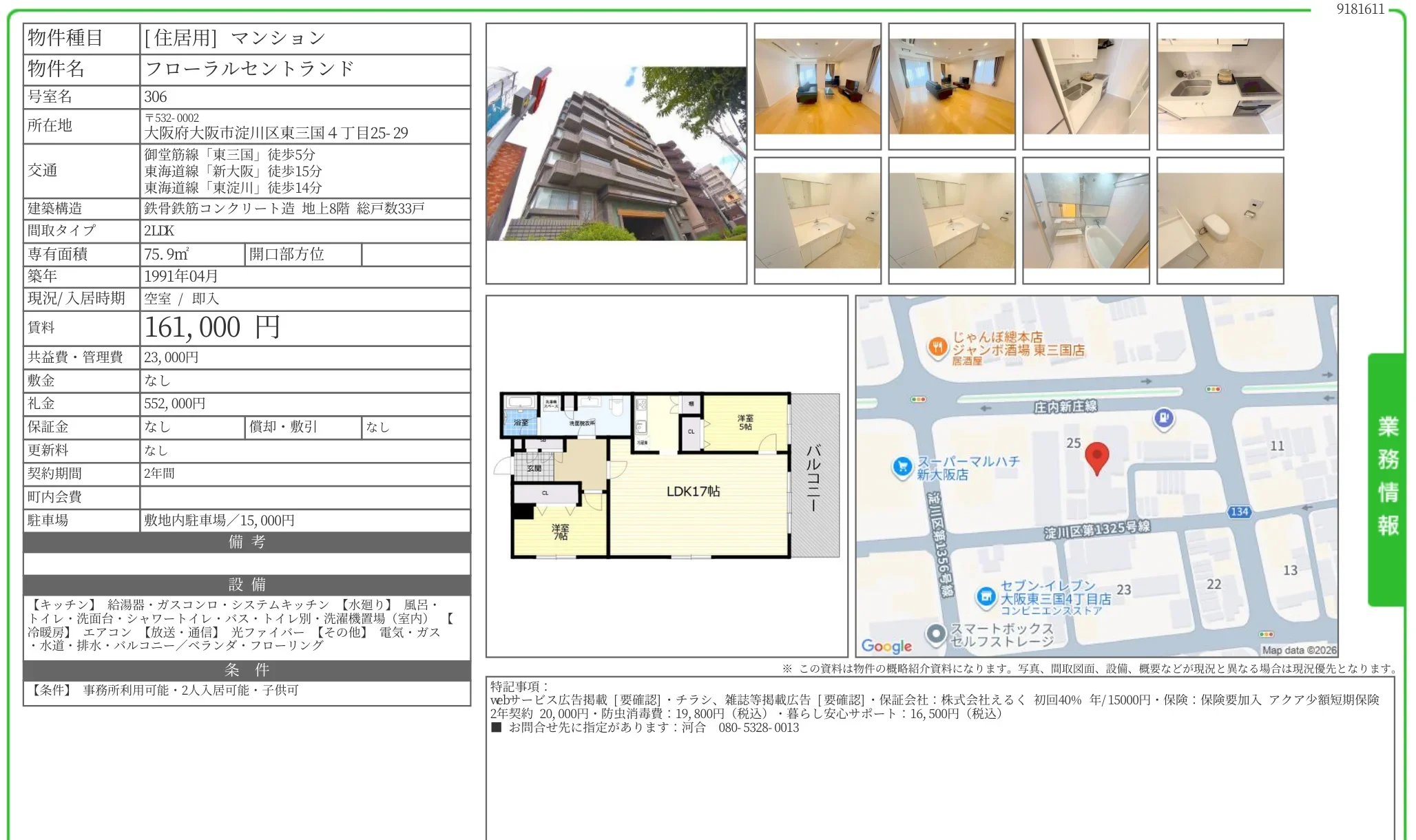Click the じゃんぼ總本店 restaurant map icon
The width and height of the screenshot is (1416, 840).
937,347
